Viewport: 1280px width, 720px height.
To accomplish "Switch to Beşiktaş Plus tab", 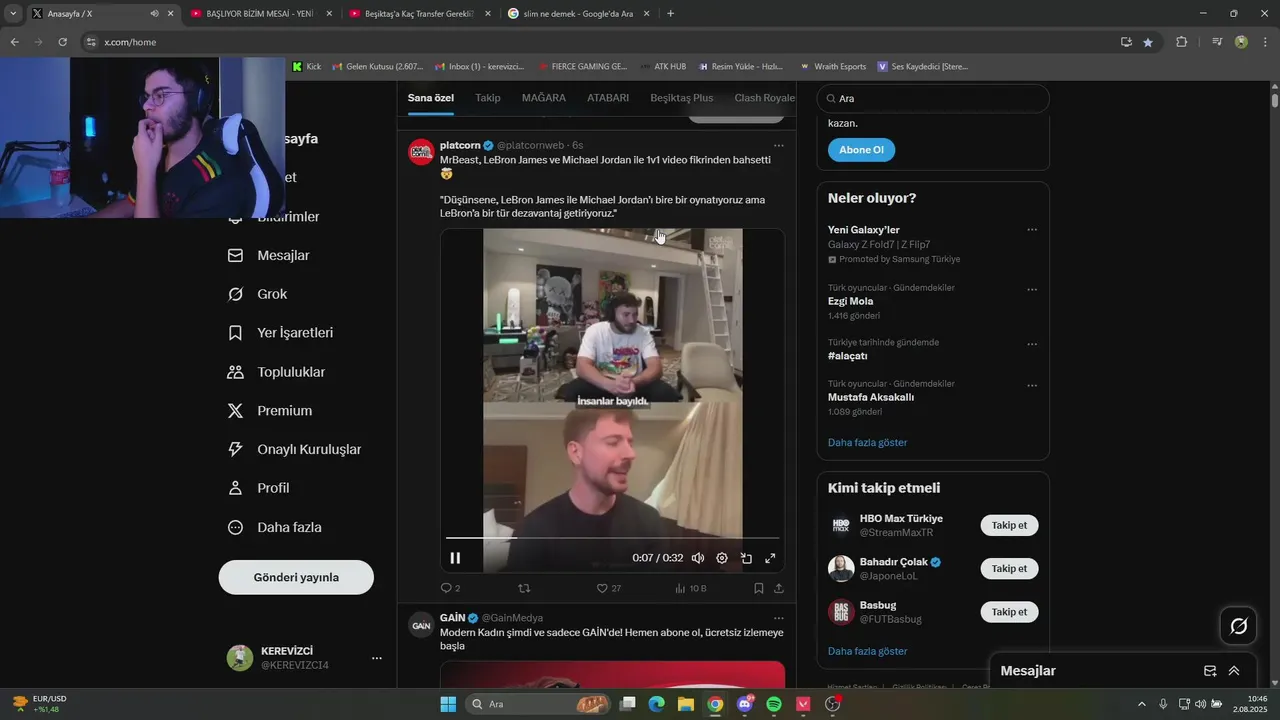I will [682, 98].
